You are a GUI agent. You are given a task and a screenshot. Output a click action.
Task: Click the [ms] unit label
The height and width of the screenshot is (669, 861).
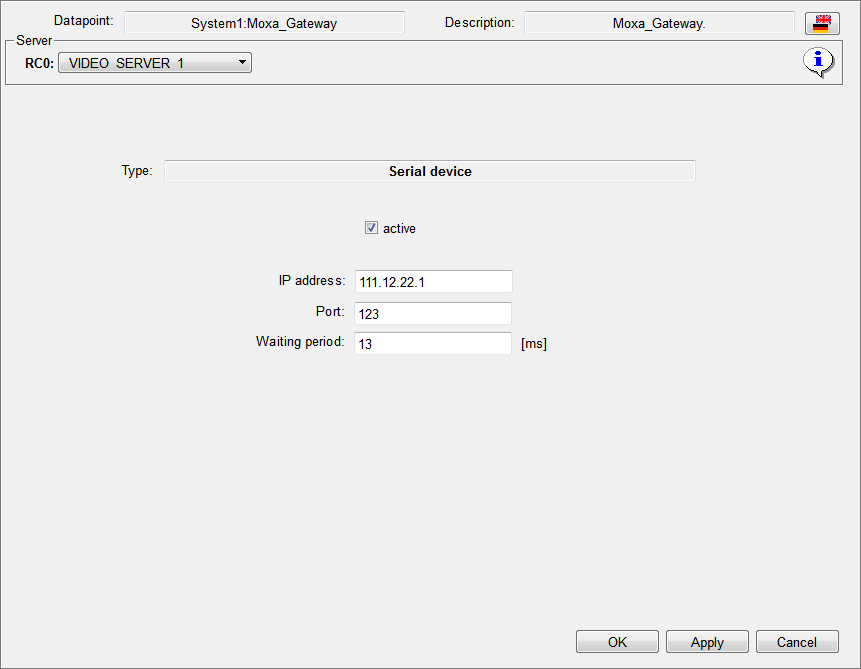coord(534,344)
